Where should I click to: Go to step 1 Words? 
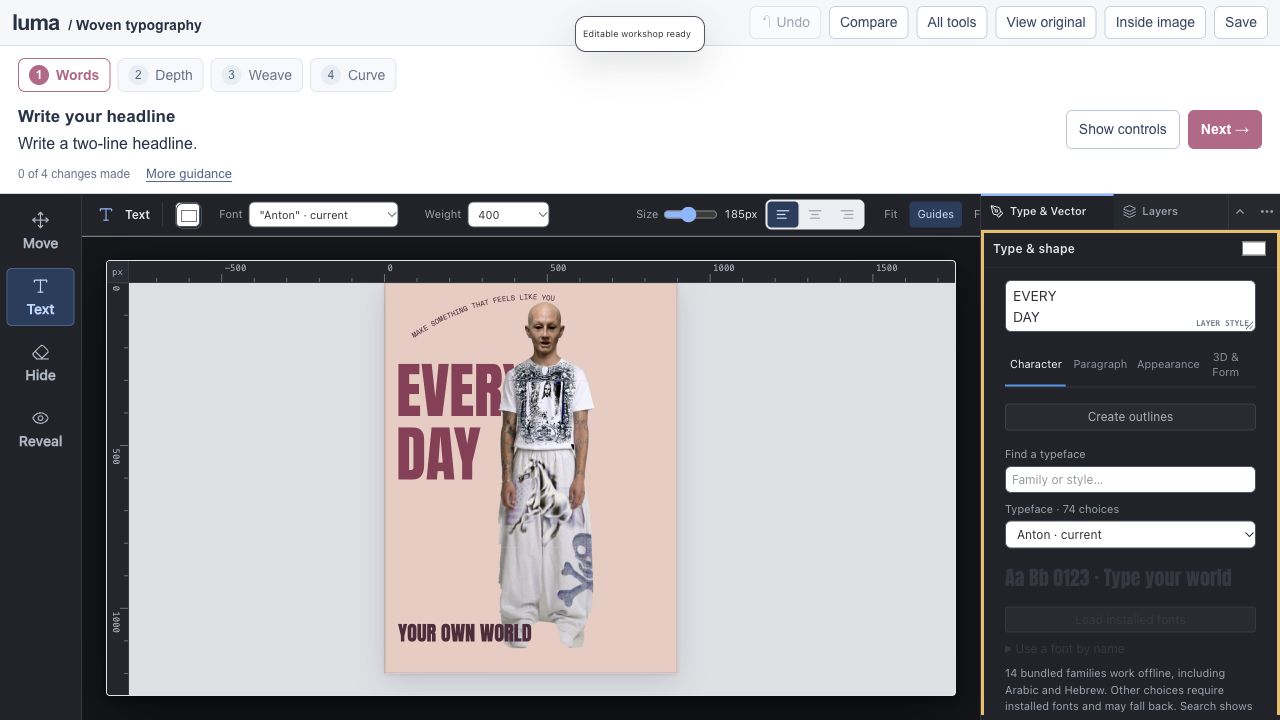coord(64,75)
